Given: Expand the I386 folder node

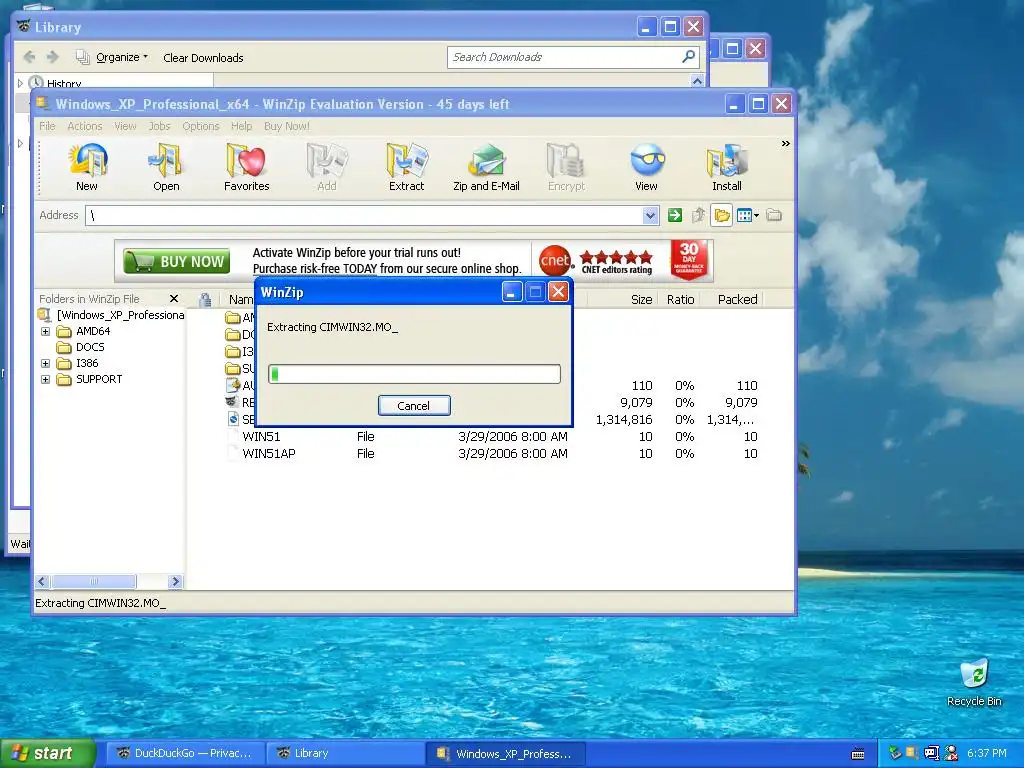Looking at the screenshot, I should (45, 363).
